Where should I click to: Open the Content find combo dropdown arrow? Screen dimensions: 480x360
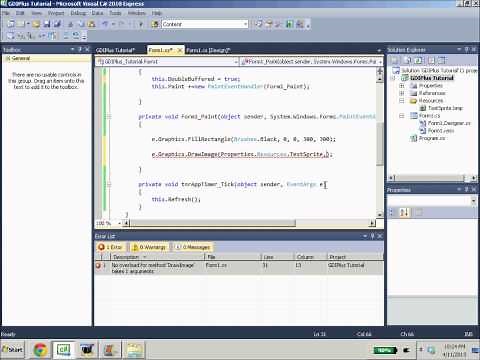tap(245, 24)
